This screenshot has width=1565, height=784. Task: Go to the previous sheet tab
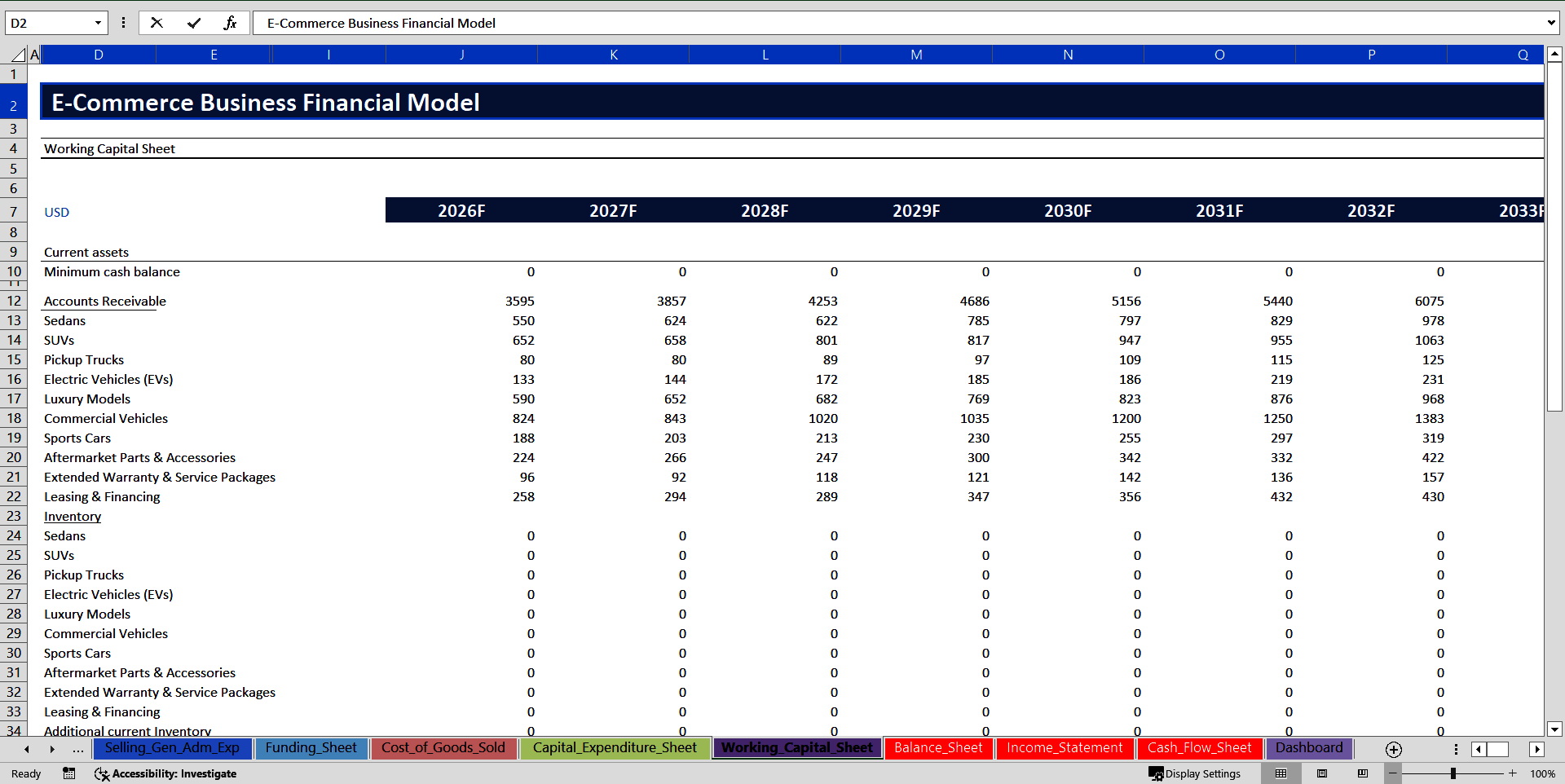(x=27, y=749)
